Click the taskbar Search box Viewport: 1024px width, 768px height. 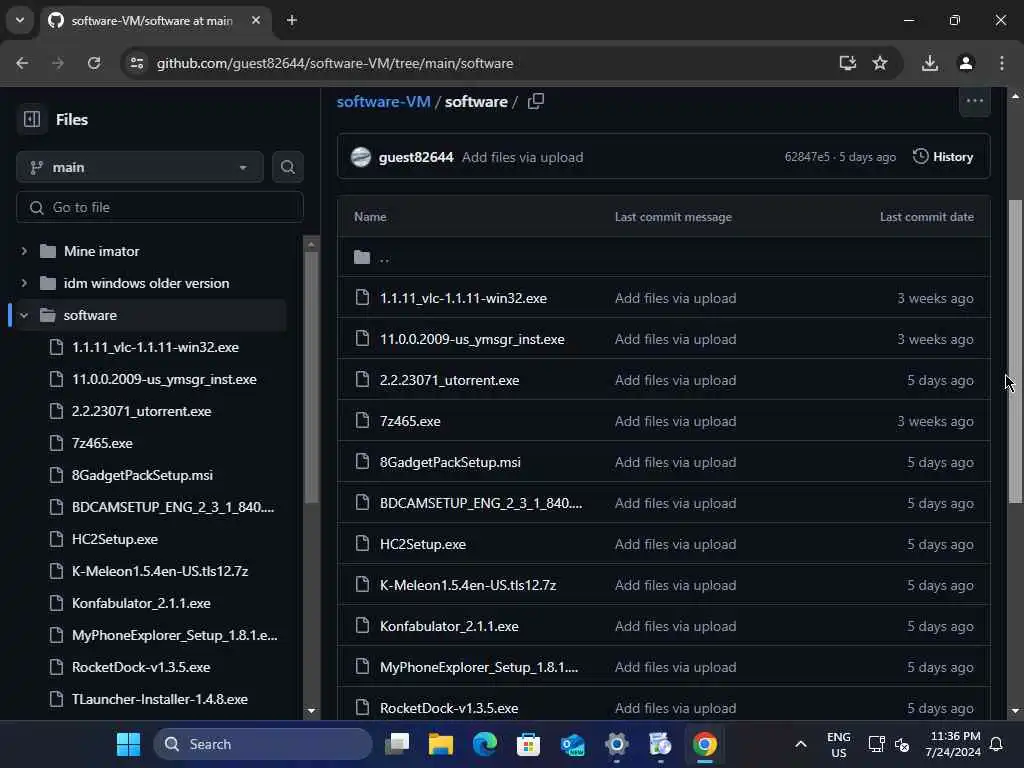pyautogui.click(x=263, y=744)
